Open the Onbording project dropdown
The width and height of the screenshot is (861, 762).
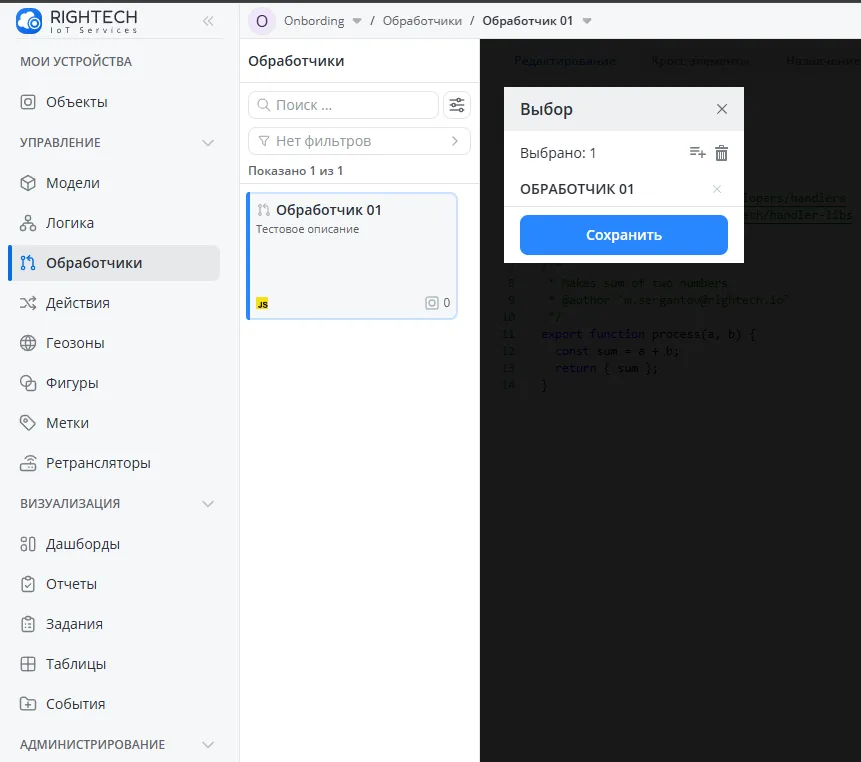coord(357,21)
